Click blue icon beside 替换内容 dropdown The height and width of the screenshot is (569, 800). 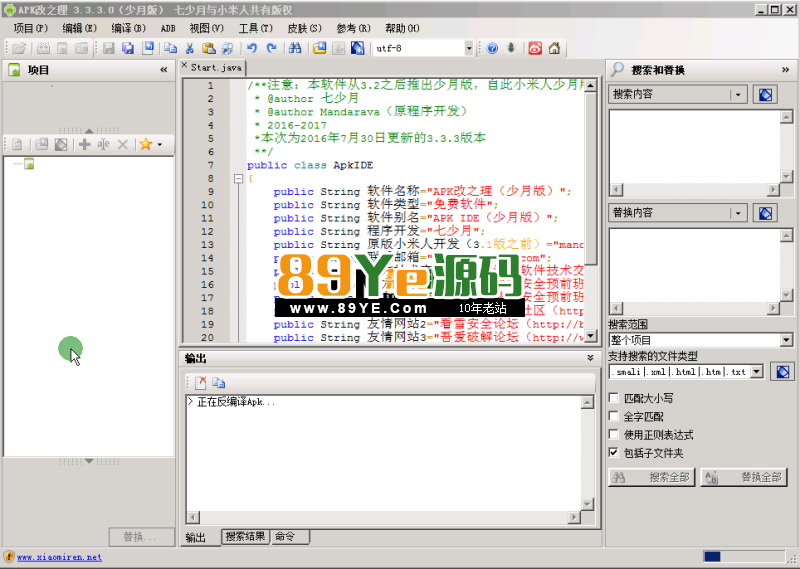(x=765, y=213)
